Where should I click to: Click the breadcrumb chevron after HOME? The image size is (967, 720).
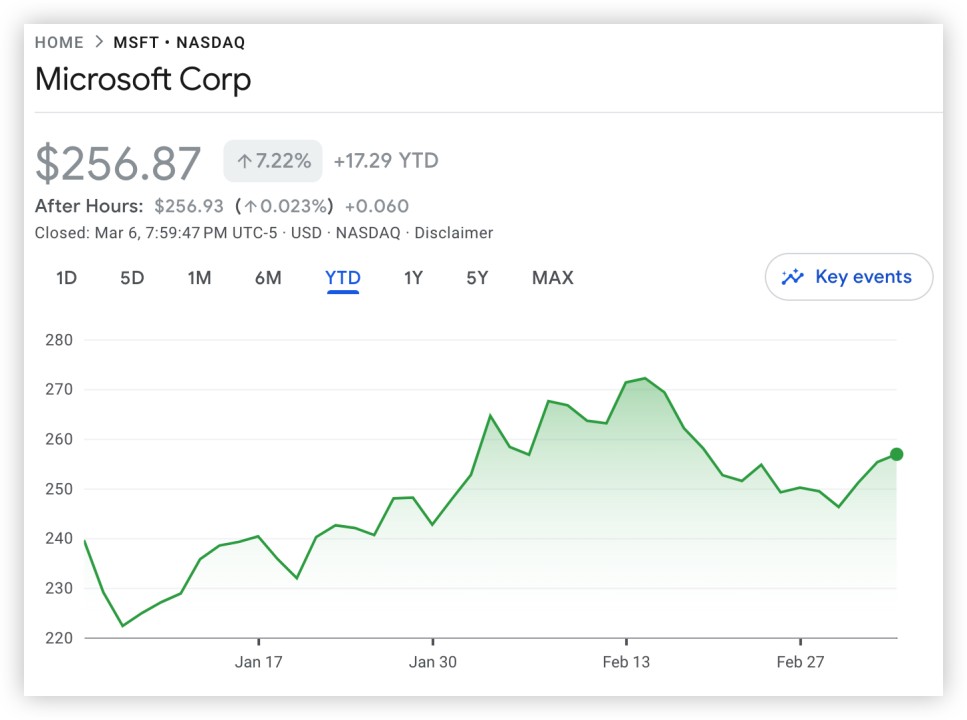tap(99, 42)
